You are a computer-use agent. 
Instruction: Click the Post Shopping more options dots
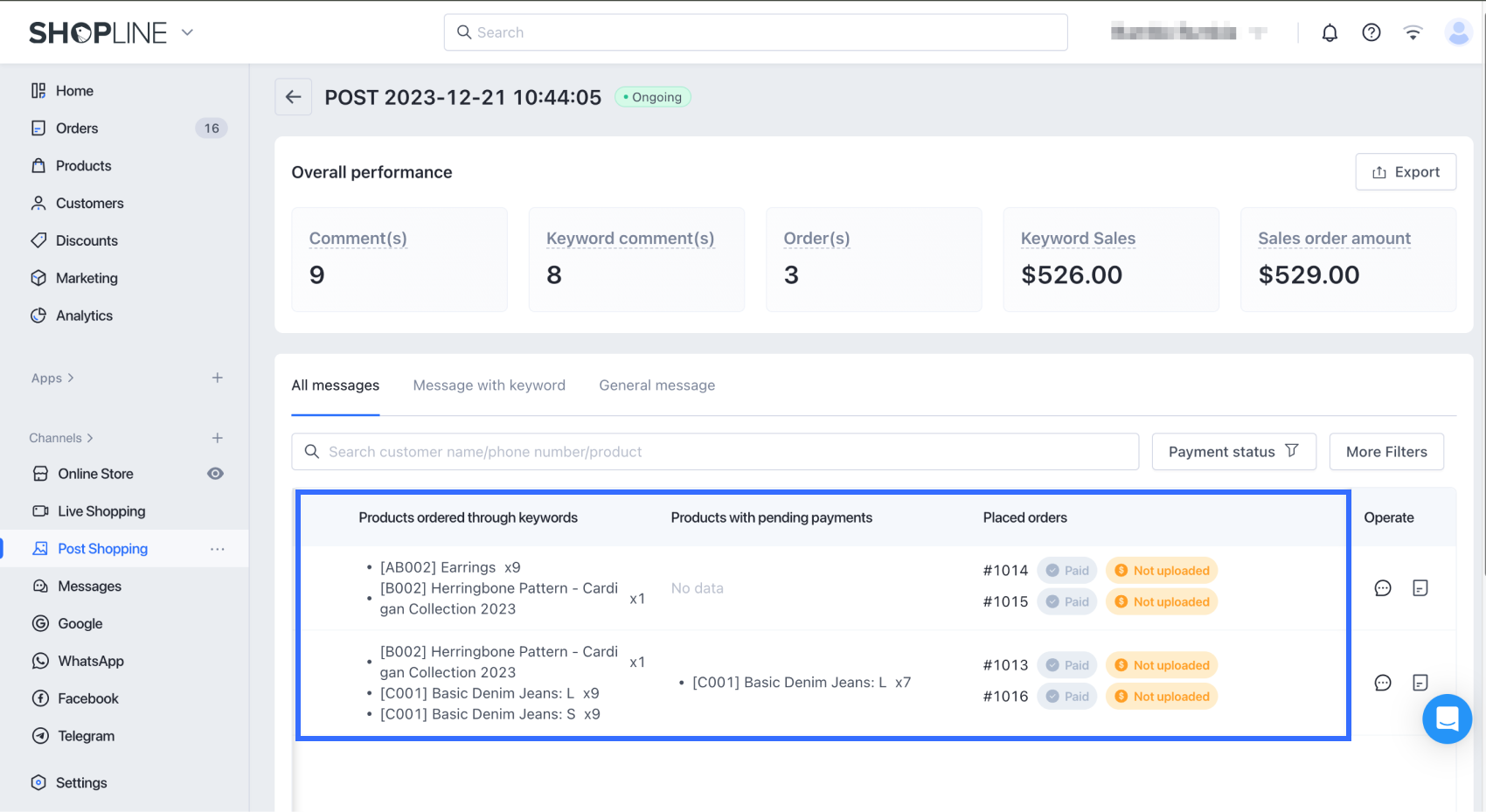tap(218, 549)
